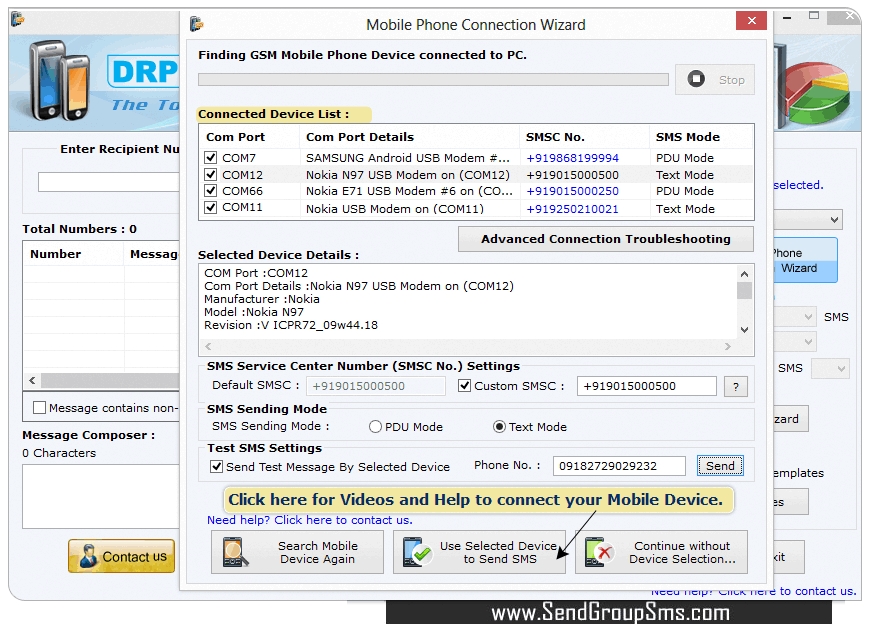Toggle the COM66 device checkbox
870x629 pixels.
coord(210,191)
